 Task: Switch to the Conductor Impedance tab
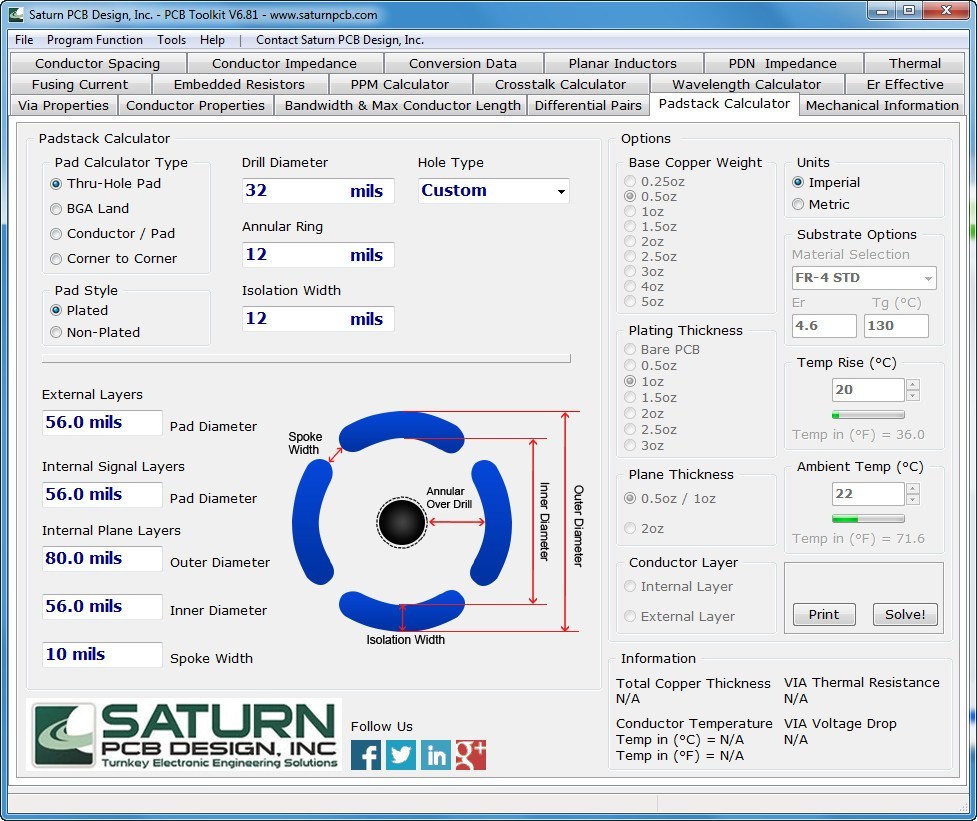[x=284, y=63]
